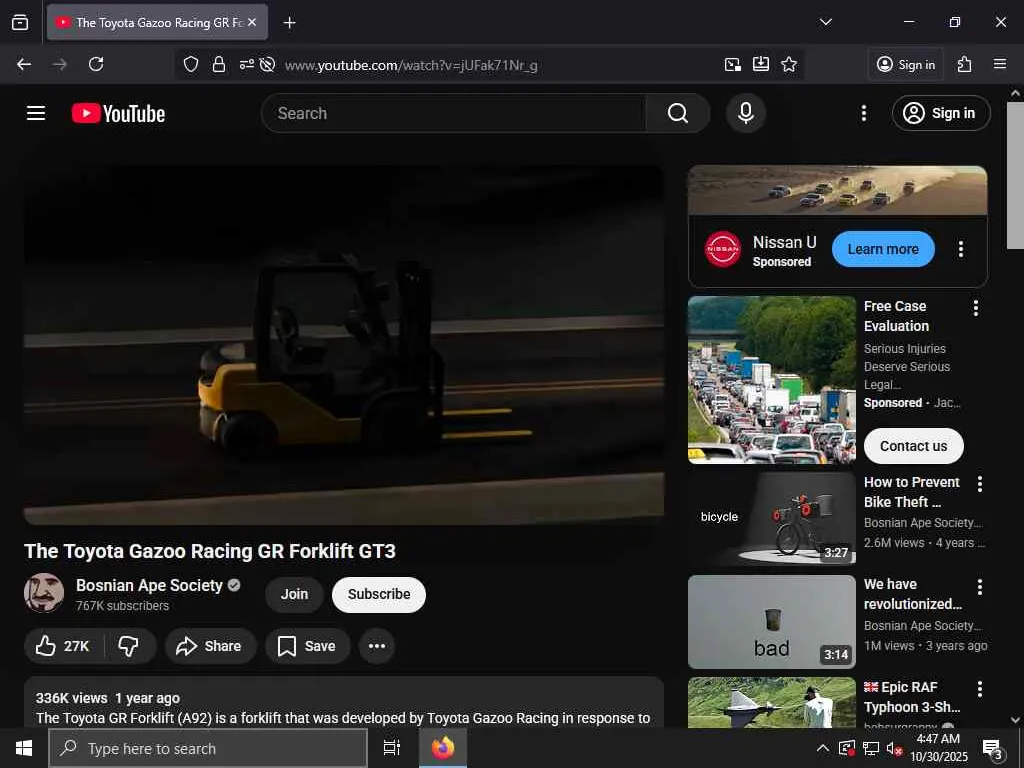The height and width of the screenshot is (768, 1024).
Task: Go back in browser history
Action: (x=24, y=64)
